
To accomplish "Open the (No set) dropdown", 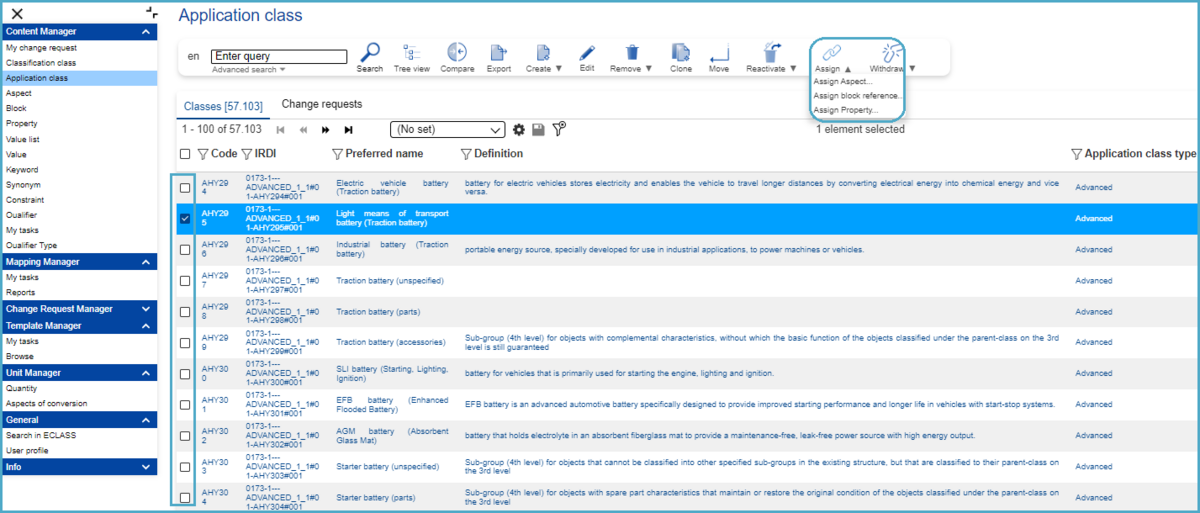I will (448, 130).
